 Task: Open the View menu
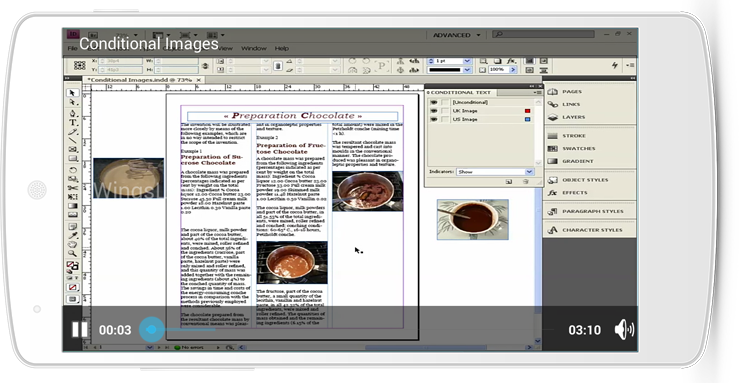tap(225, 48)
